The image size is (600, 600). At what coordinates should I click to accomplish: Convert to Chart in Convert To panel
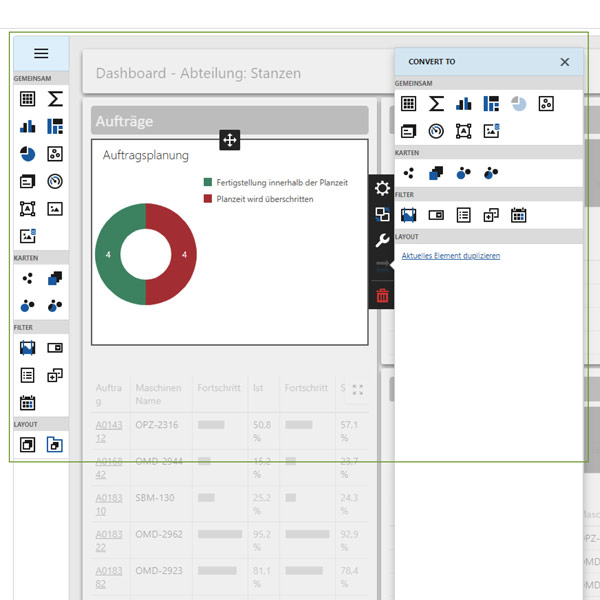click(x=464, y=104)
